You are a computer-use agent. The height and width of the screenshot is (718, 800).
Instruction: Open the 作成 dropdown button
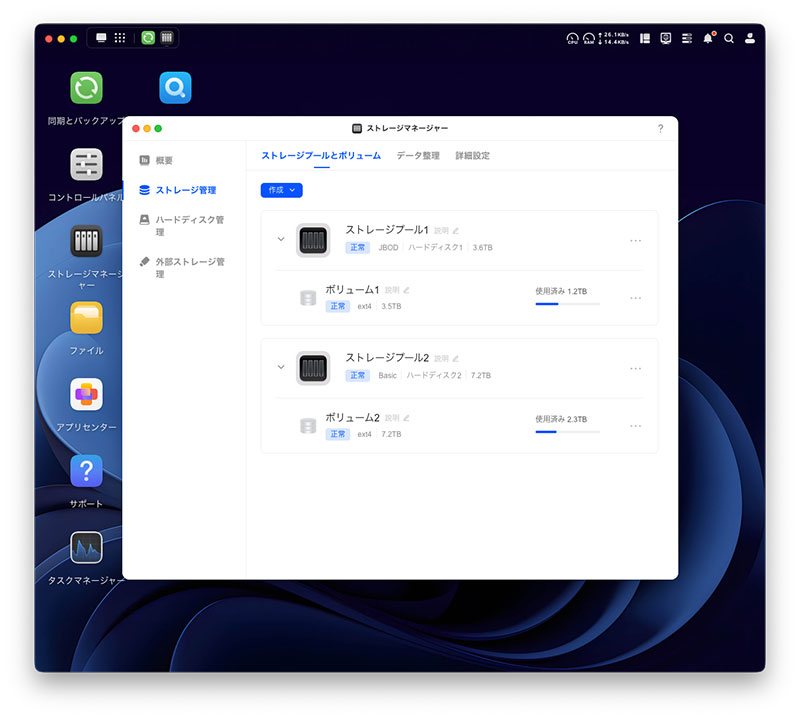[x=281, y=190]
